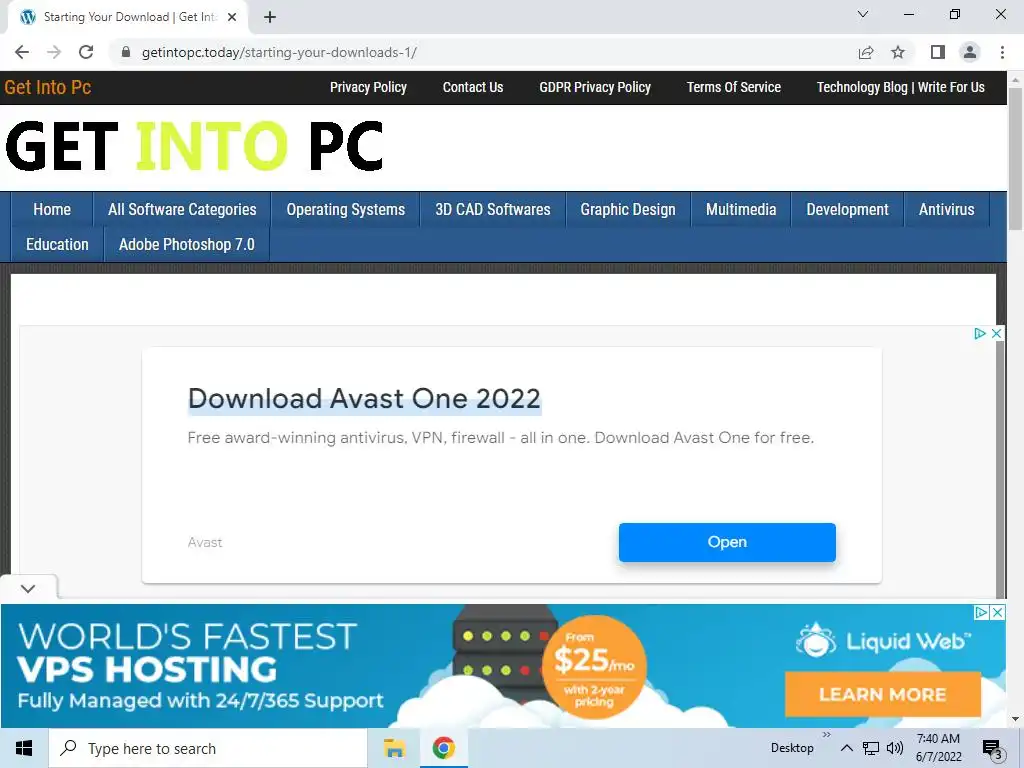Click Download Avast One 2022 headline
This screenshot has height=768, width=1024.
click(364, 398)
